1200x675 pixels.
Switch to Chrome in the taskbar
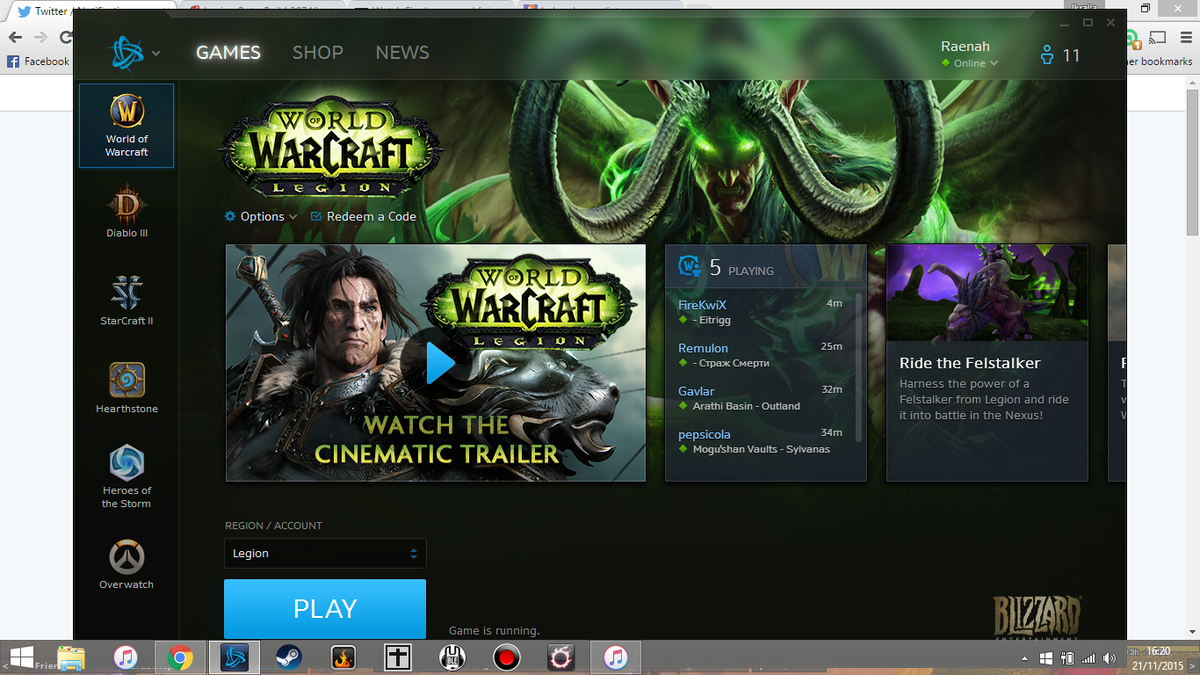pyautogui.click(x=180, y=658)
